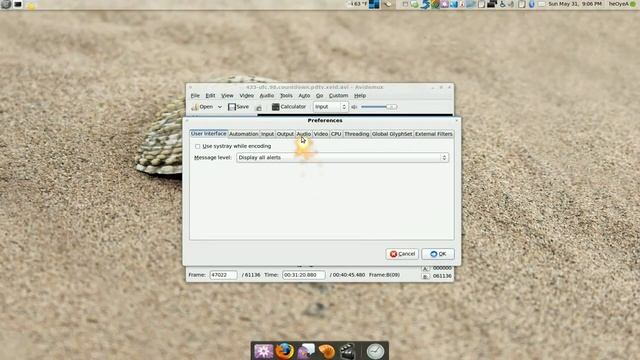Screen dimensions: 640x360
Task: Open the Help menu
Action: point(360,96)
